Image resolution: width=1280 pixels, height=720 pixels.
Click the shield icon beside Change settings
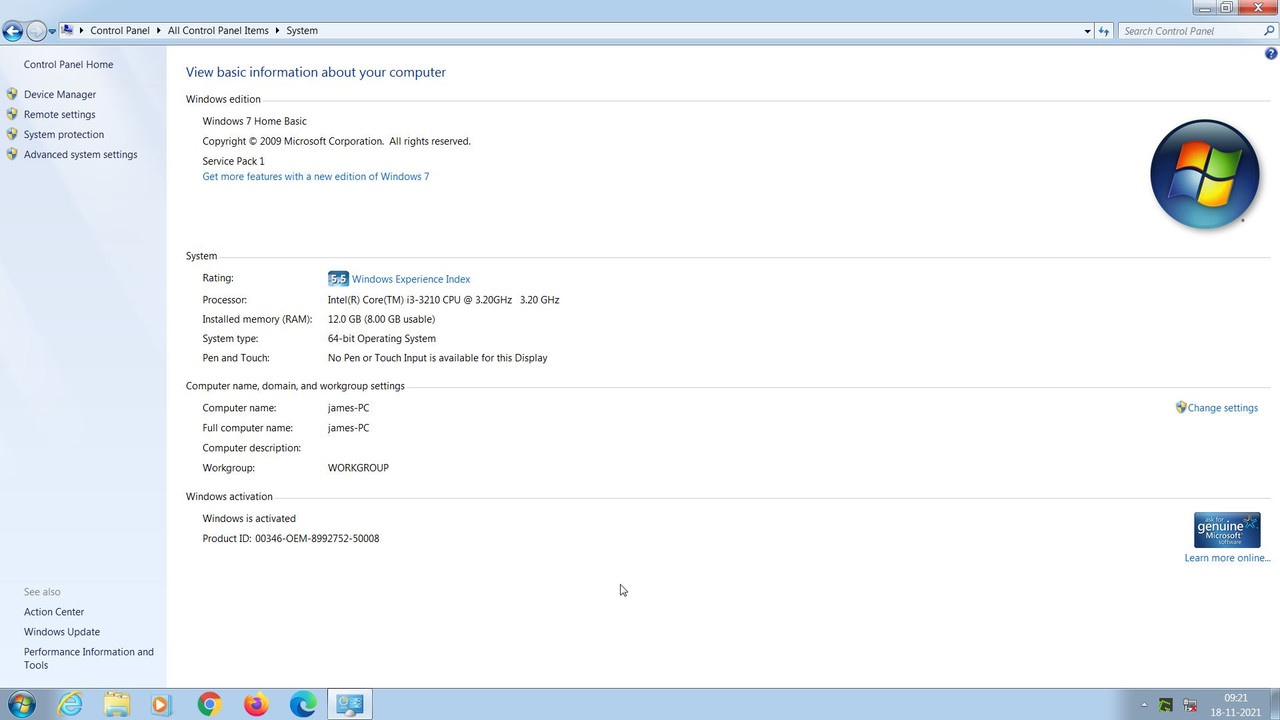(1181, 408)
